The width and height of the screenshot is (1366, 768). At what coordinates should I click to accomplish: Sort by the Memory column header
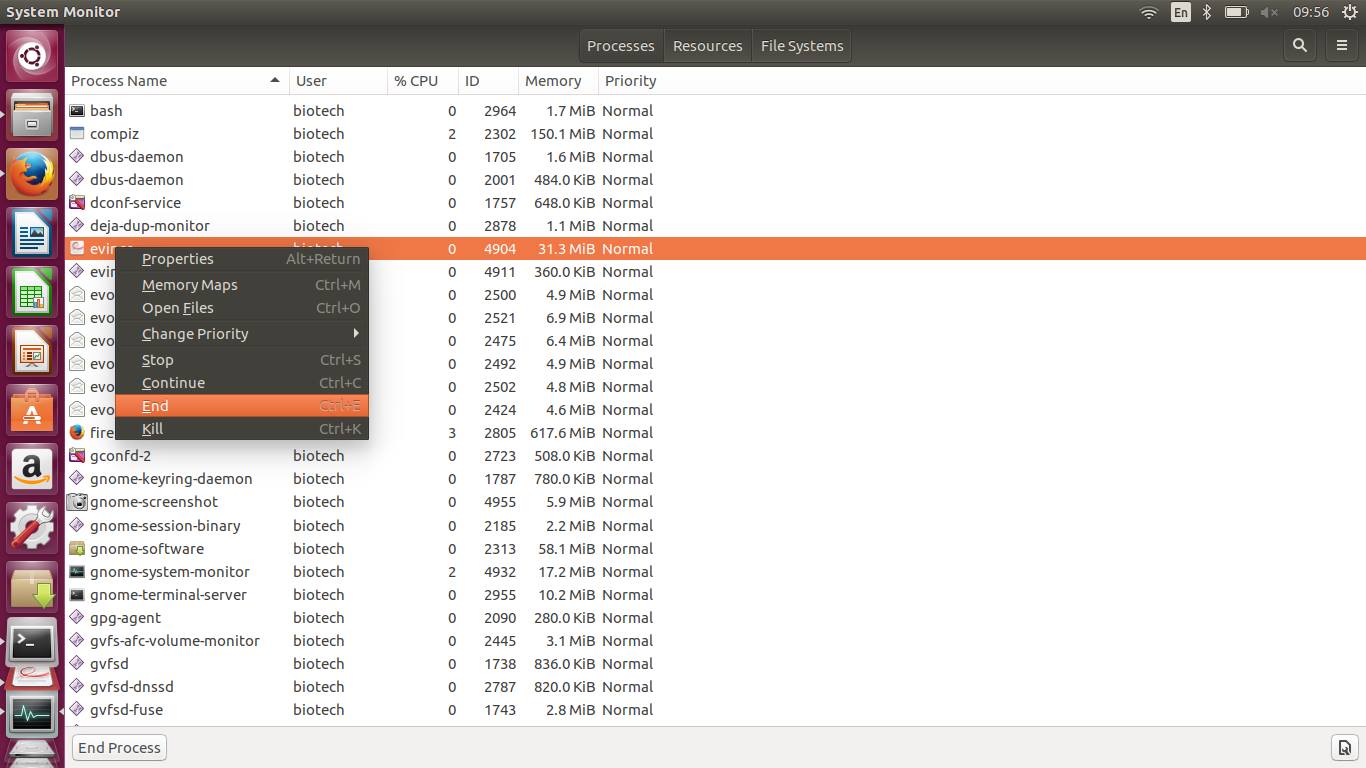pos(558,80)
